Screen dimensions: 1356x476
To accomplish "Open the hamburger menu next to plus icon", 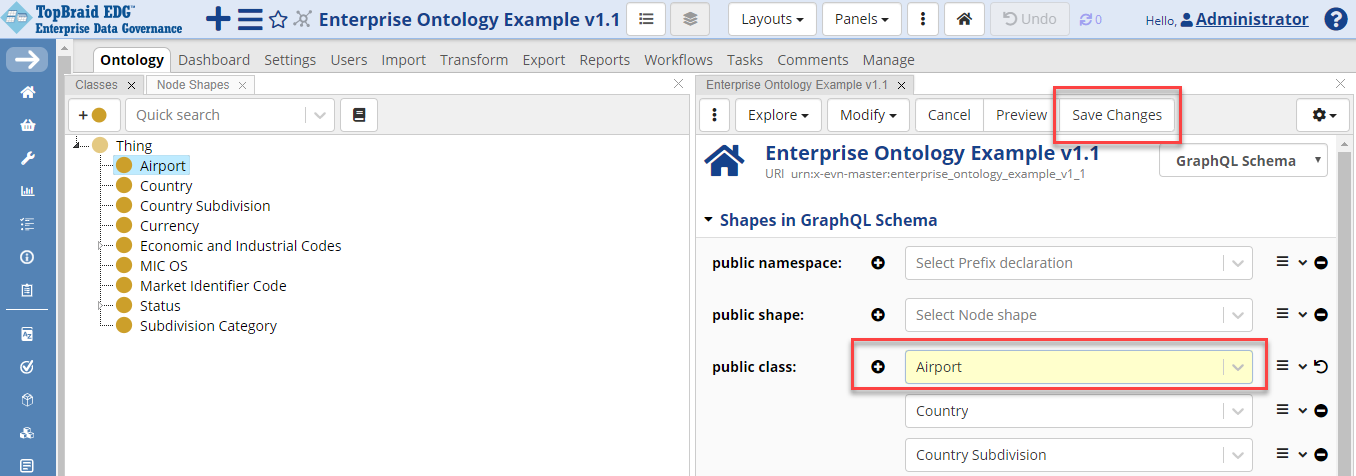I will click(x=250, y=19).
